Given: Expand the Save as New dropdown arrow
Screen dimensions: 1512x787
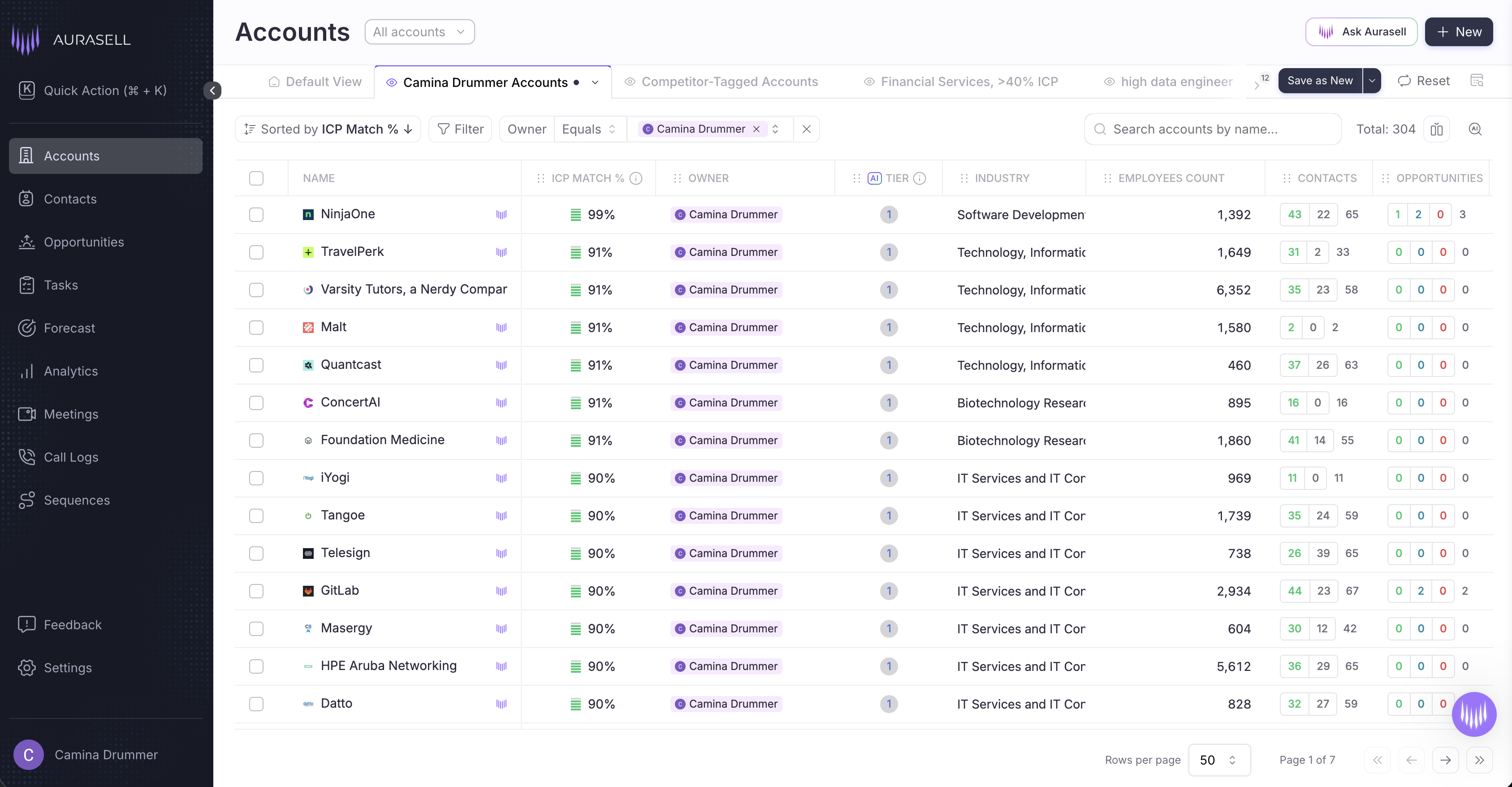Looking at the screenshot, I should point(1372,81).
